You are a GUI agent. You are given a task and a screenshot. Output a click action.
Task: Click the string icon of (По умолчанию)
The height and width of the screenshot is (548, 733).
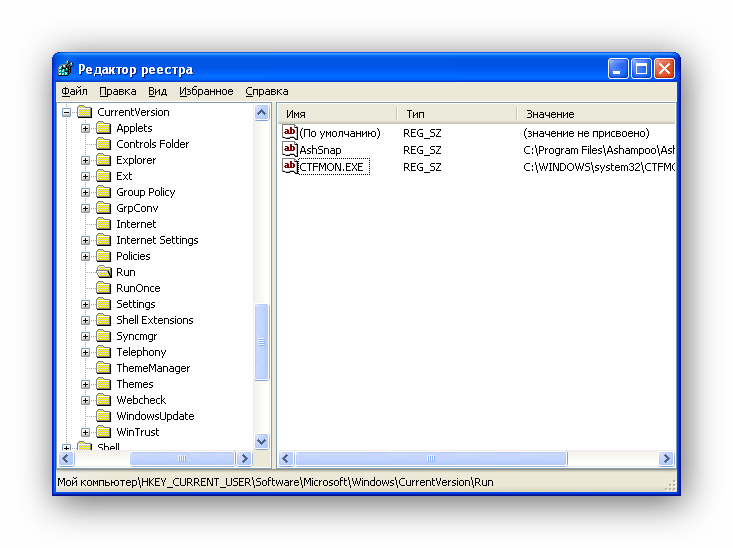290,133
